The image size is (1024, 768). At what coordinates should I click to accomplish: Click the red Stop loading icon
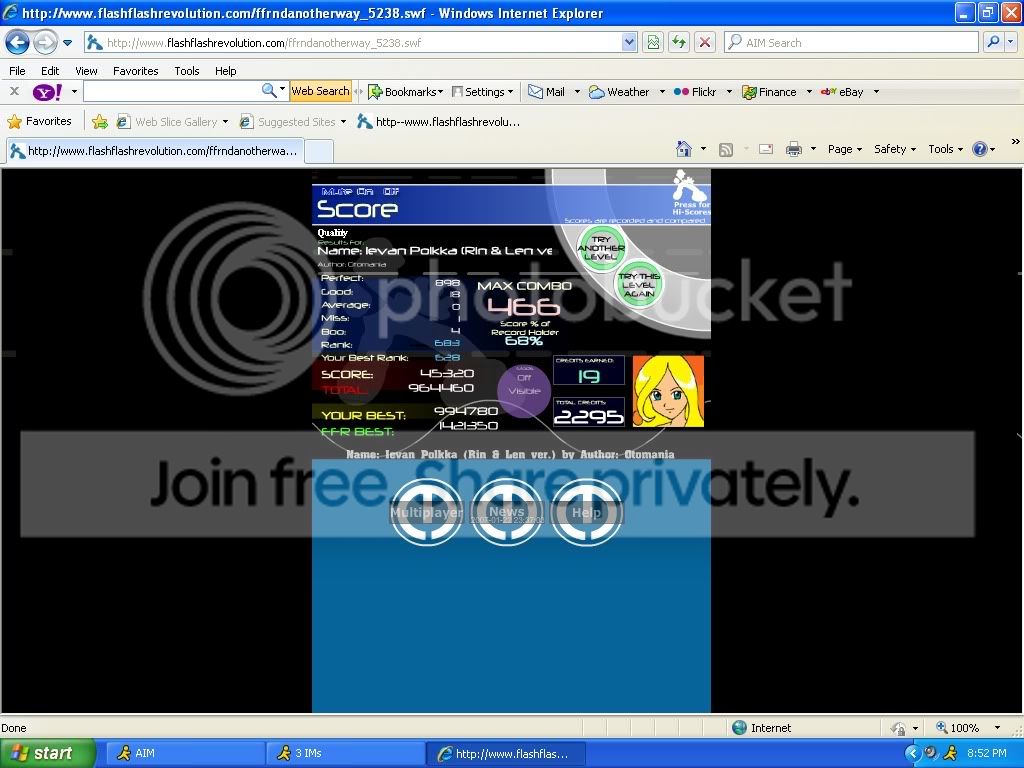pyautogui.click(x=705, y=42)
